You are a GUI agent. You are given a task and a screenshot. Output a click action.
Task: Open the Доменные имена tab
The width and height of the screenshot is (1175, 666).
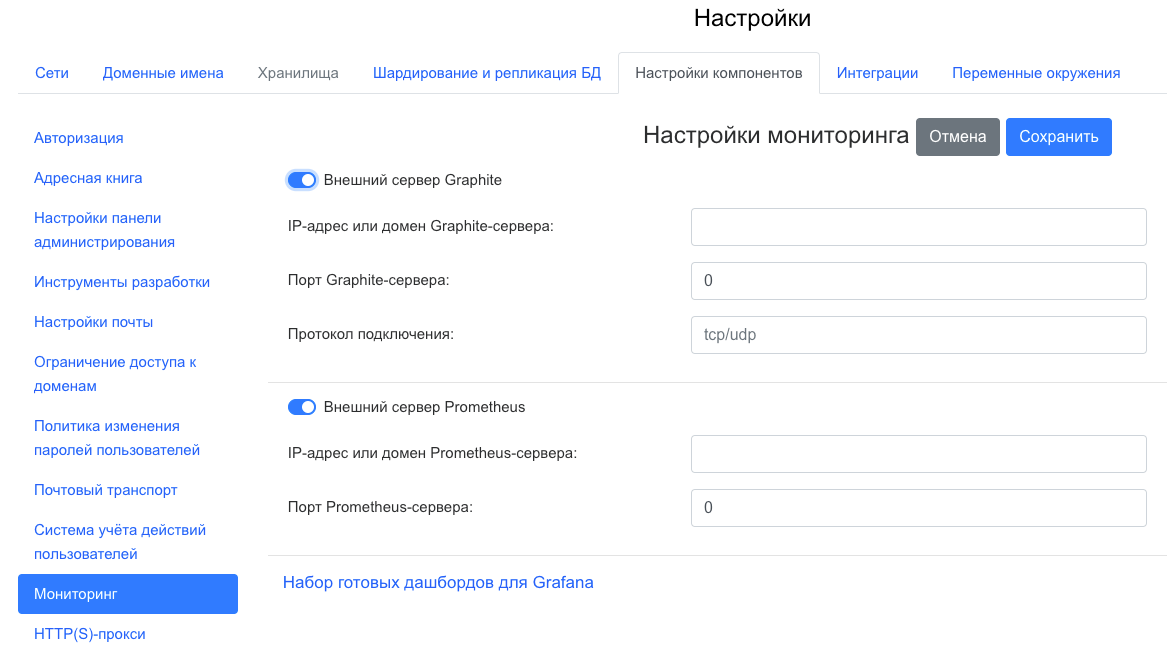163,73
